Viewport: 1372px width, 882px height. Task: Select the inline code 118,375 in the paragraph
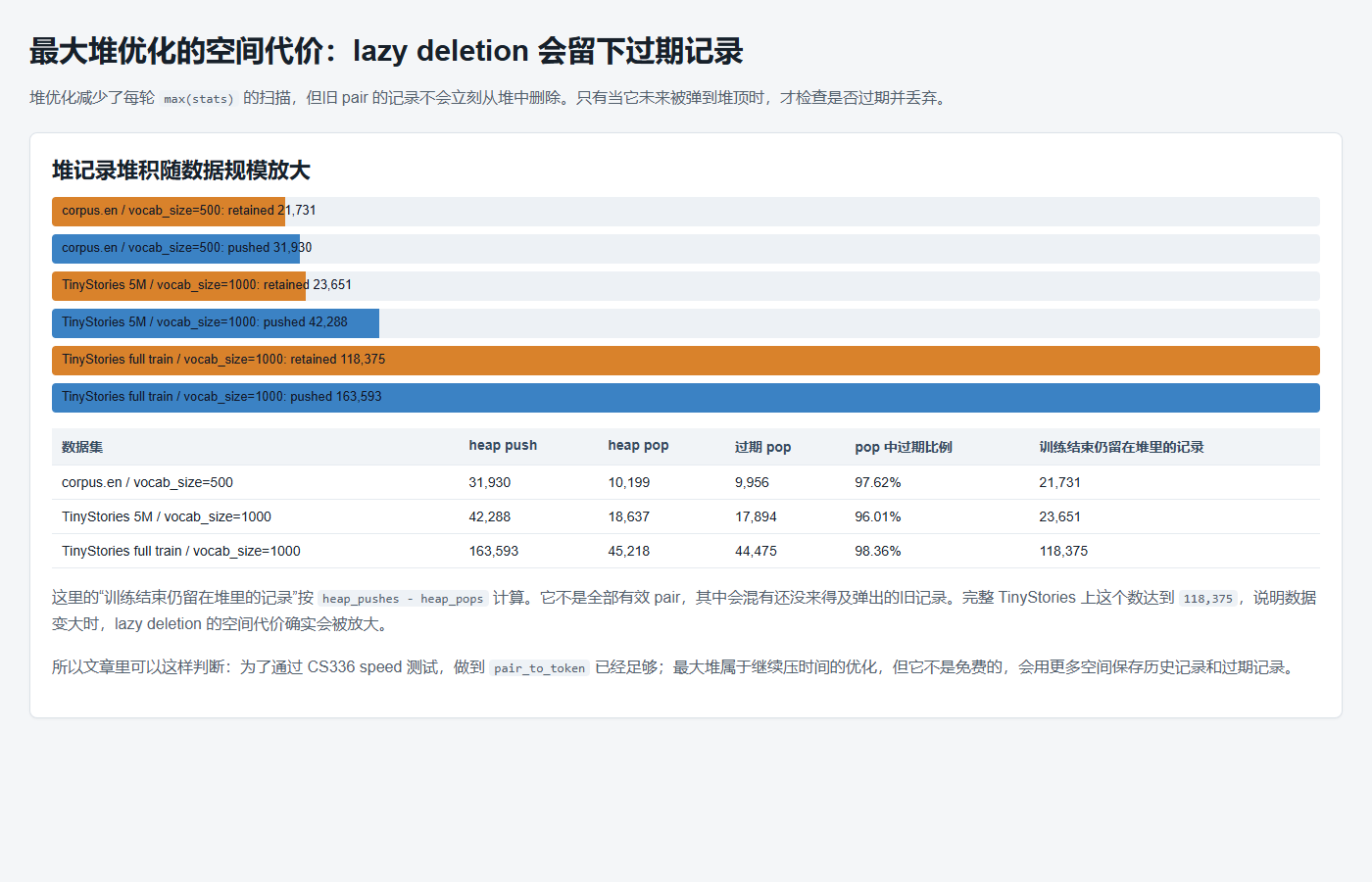pos(1208,599)
